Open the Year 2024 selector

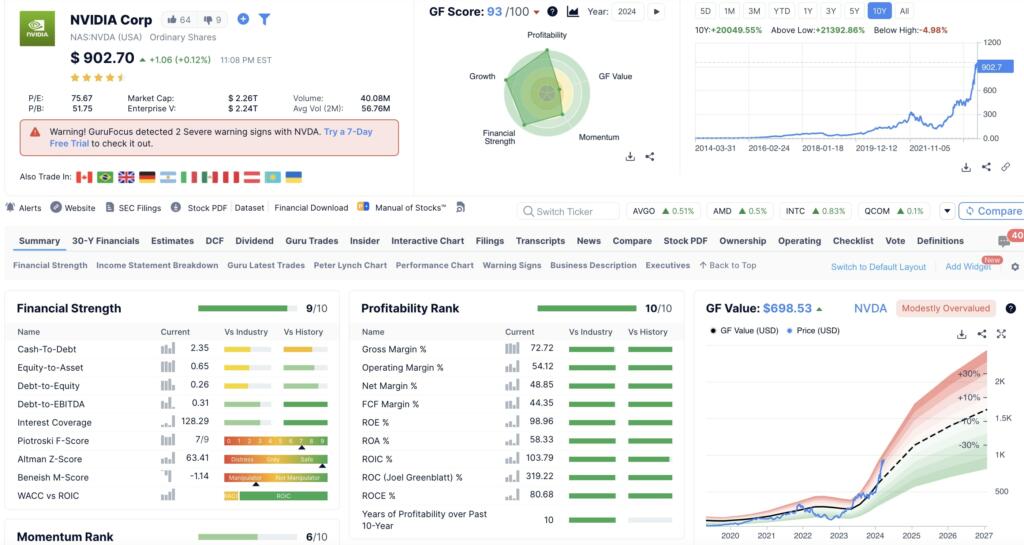[x=627, y=12]
